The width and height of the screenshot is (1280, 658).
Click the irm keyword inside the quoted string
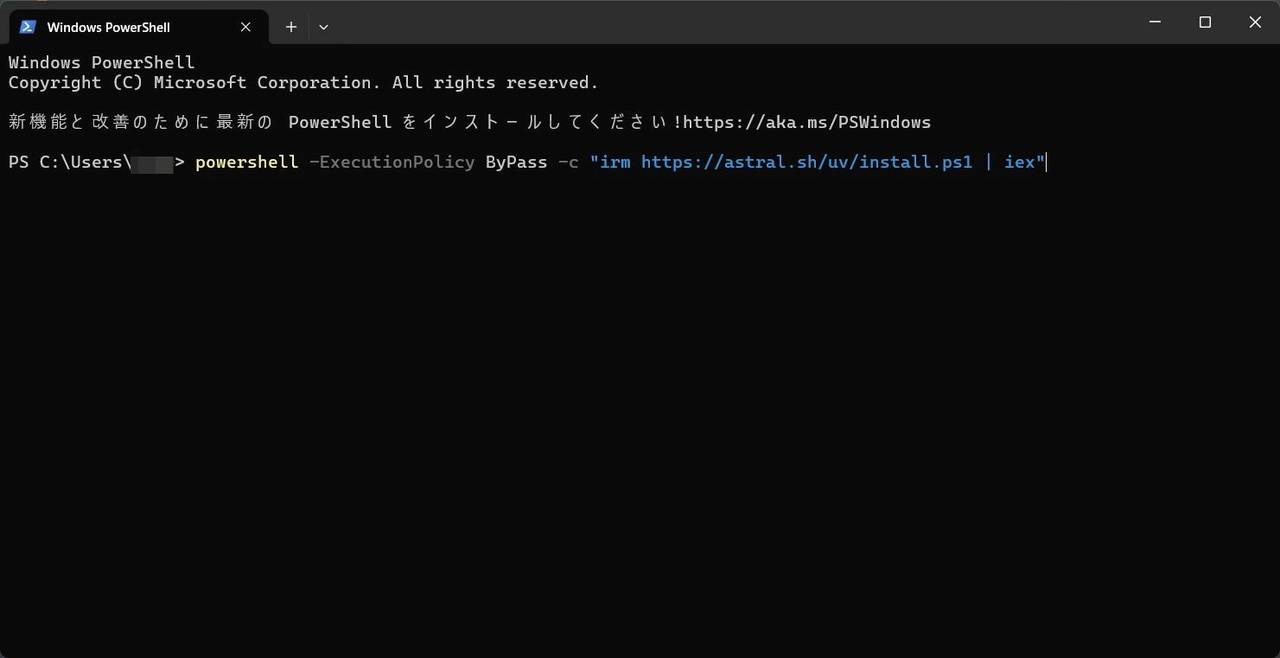(615, 162)
